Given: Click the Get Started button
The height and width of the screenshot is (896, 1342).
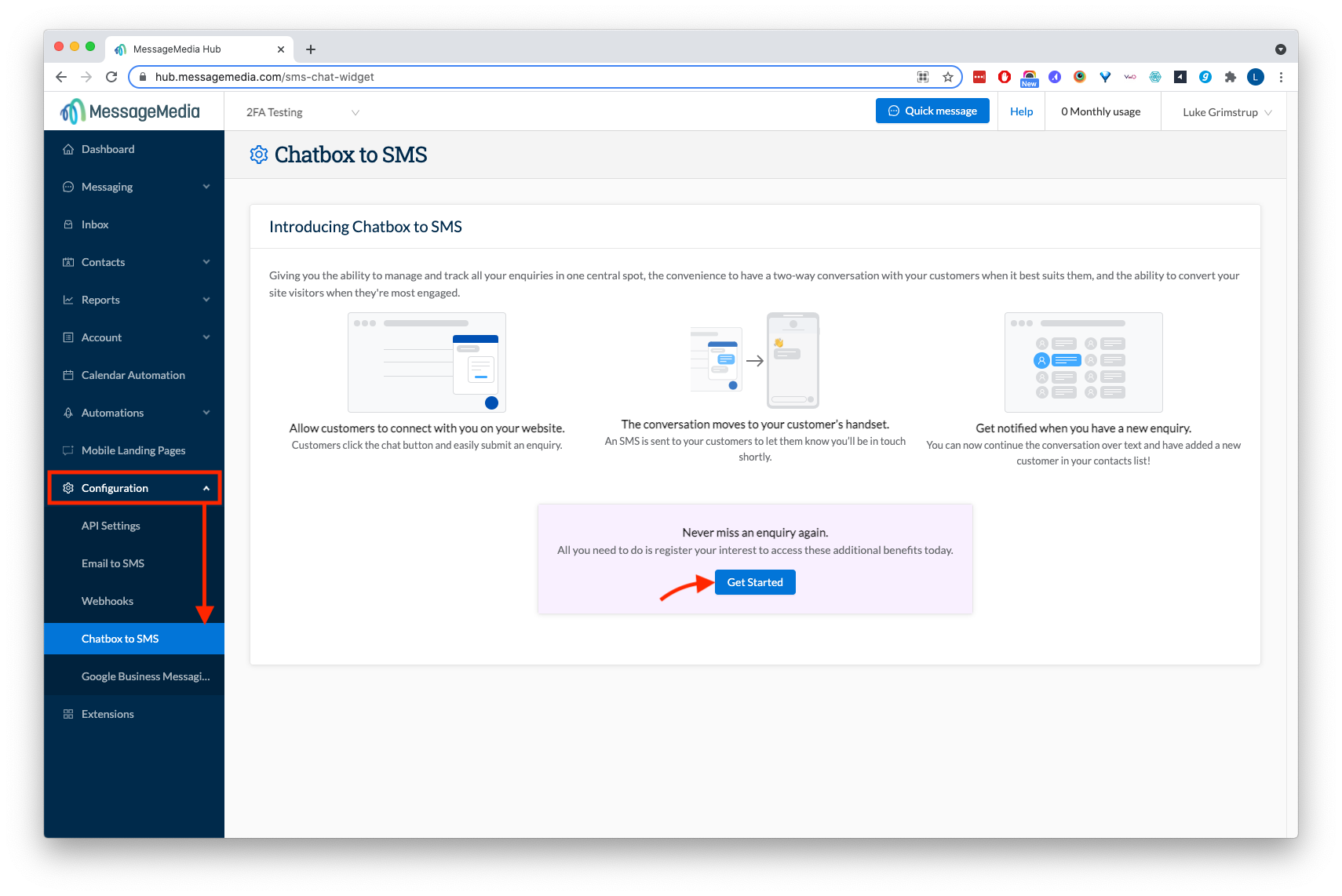Looking at the screenshot, I should (754, 581).
